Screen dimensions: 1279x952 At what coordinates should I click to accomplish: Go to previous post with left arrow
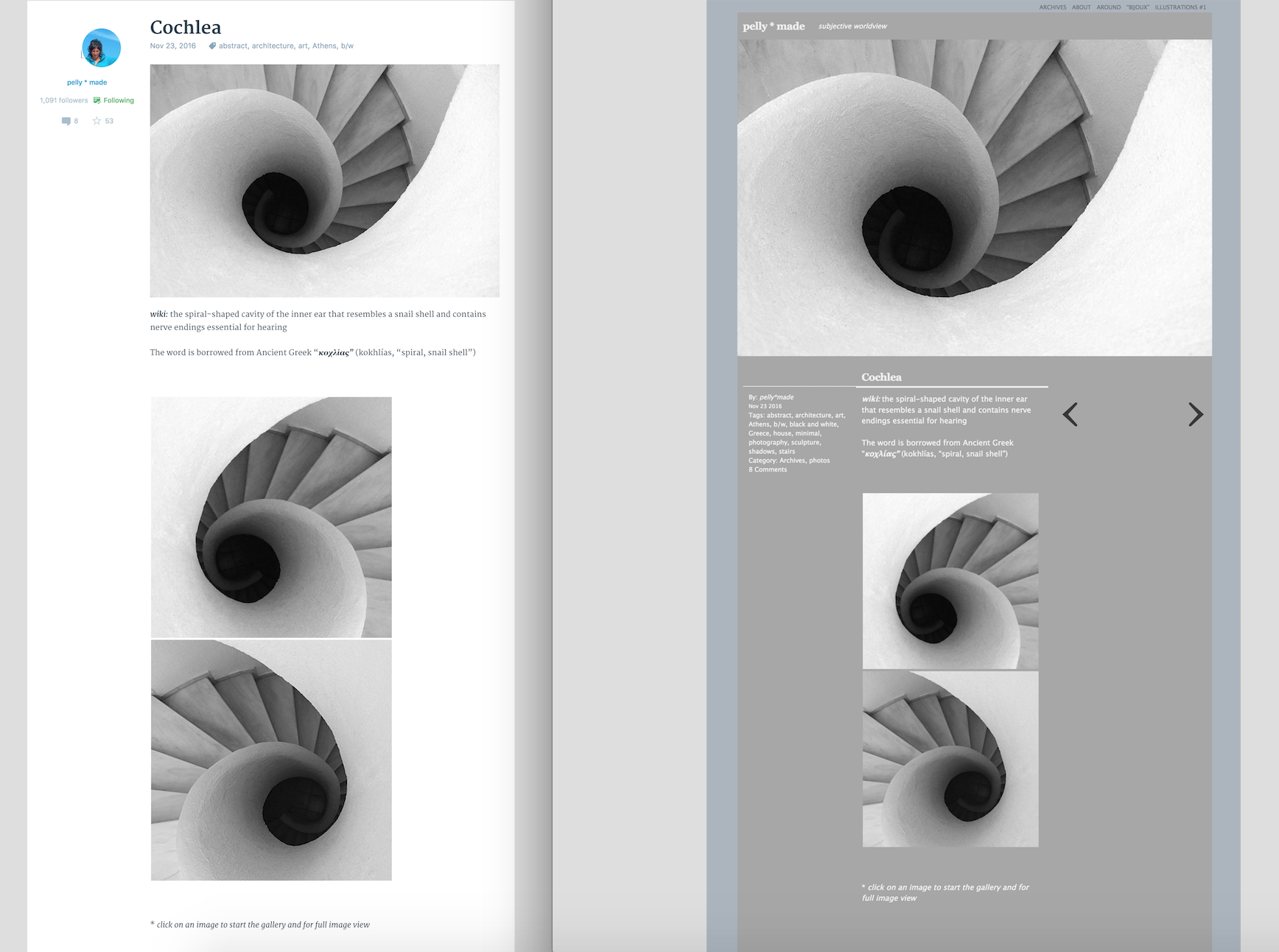tap(1070, 415)
